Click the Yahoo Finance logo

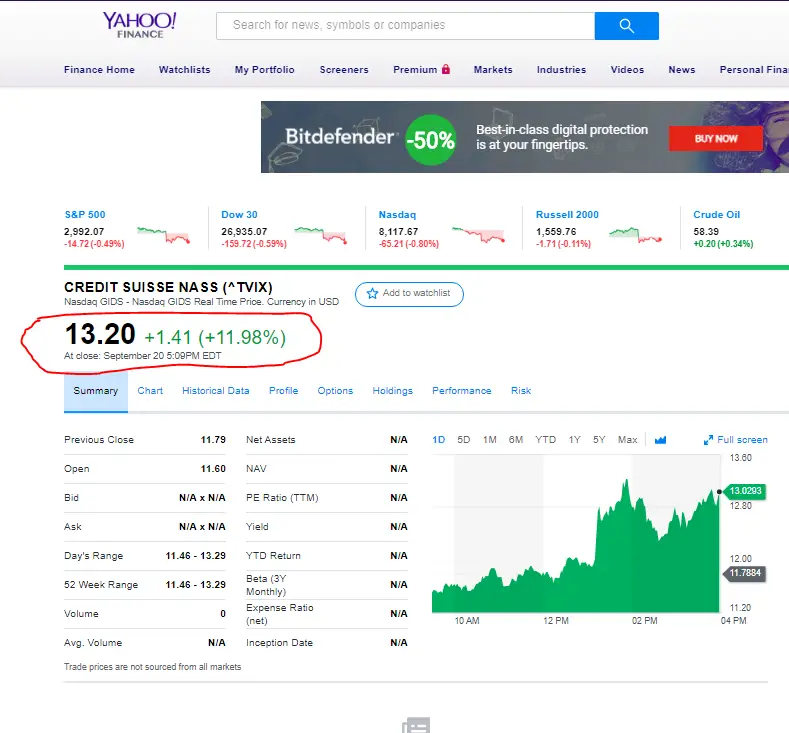coord(139,25)
